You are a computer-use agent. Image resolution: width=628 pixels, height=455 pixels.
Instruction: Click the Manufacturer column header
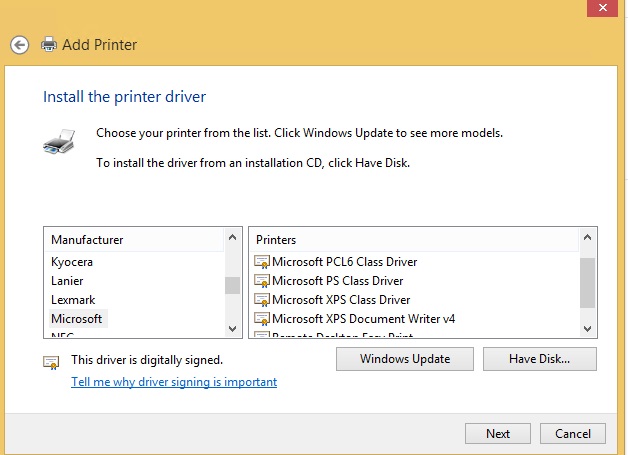(134, 240)
